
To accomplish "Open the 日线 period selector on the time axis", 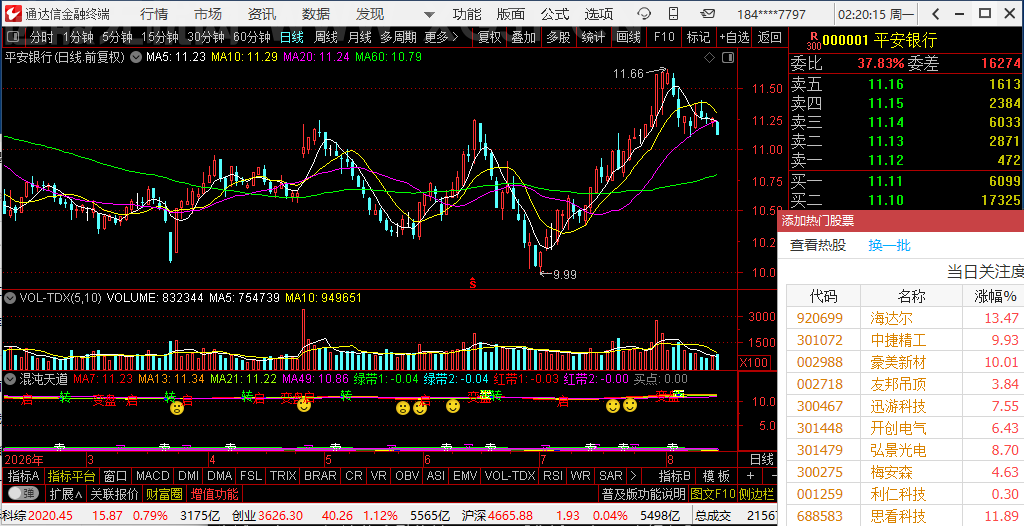I will pos(761,459).
